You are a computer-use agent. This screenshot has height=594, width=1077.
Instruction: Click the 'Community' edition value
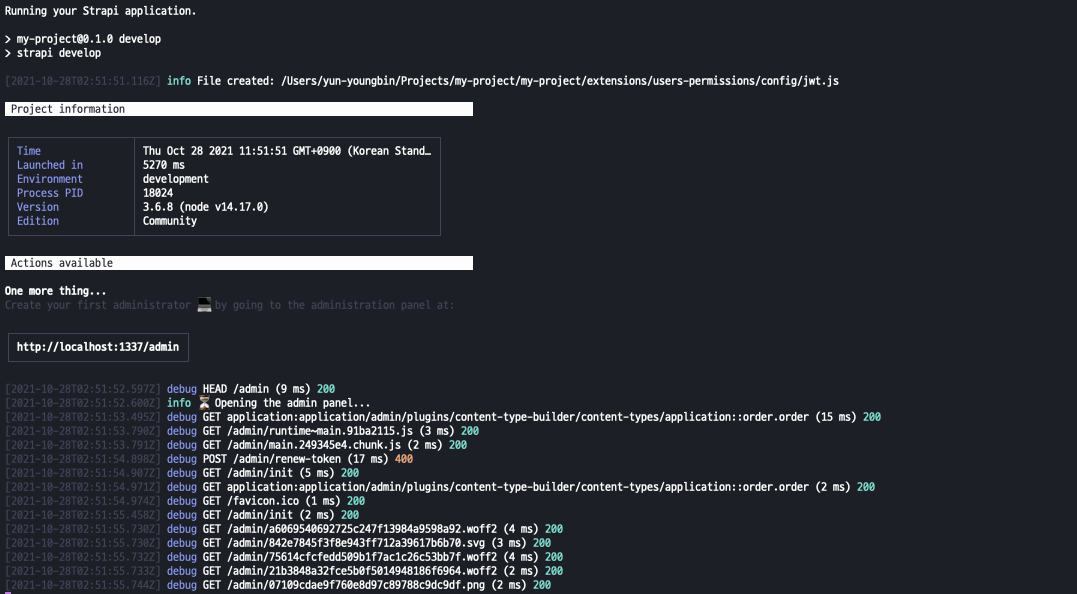[170, 221]
